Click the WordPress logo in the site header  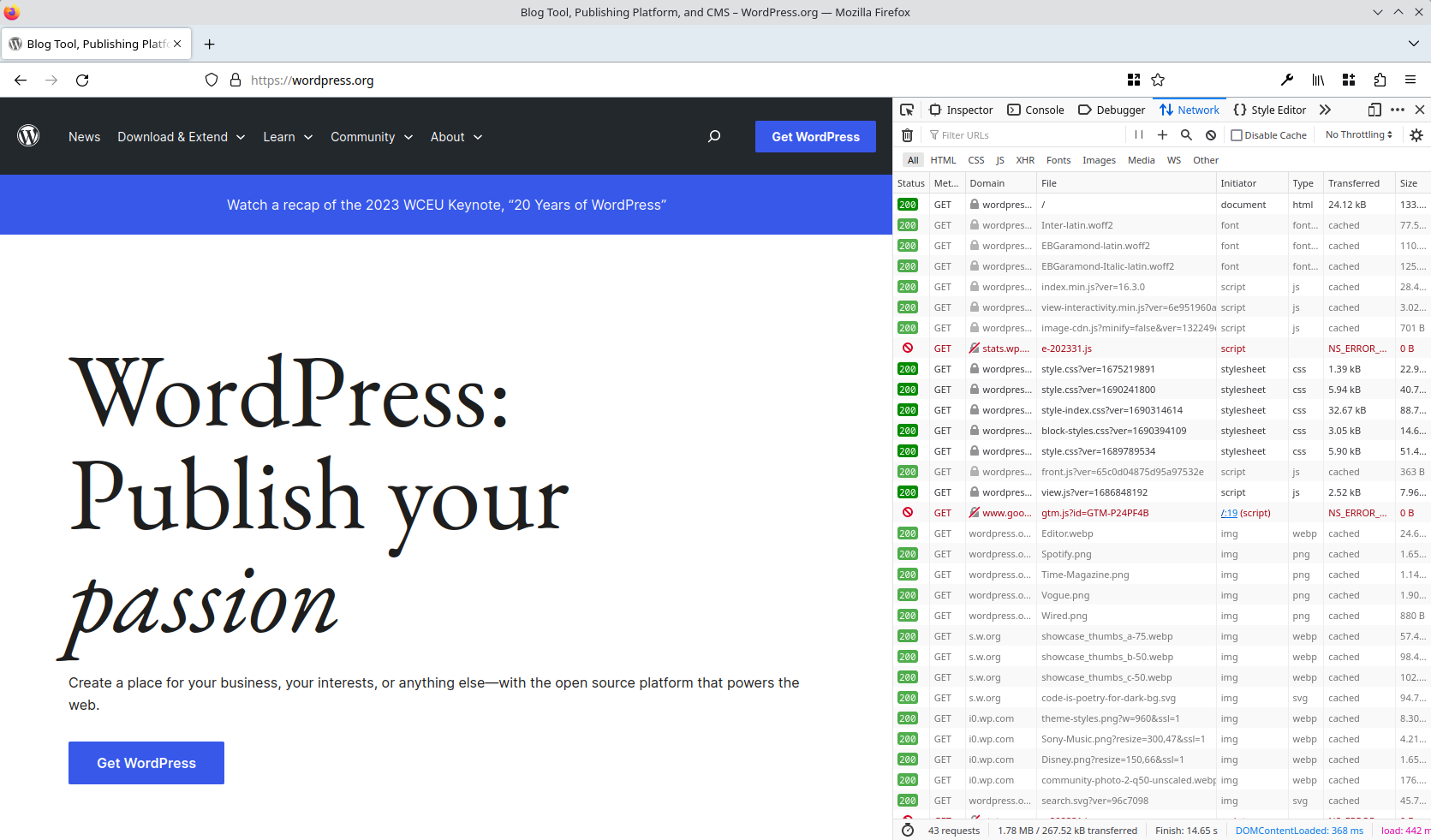(x=28, y=136)
